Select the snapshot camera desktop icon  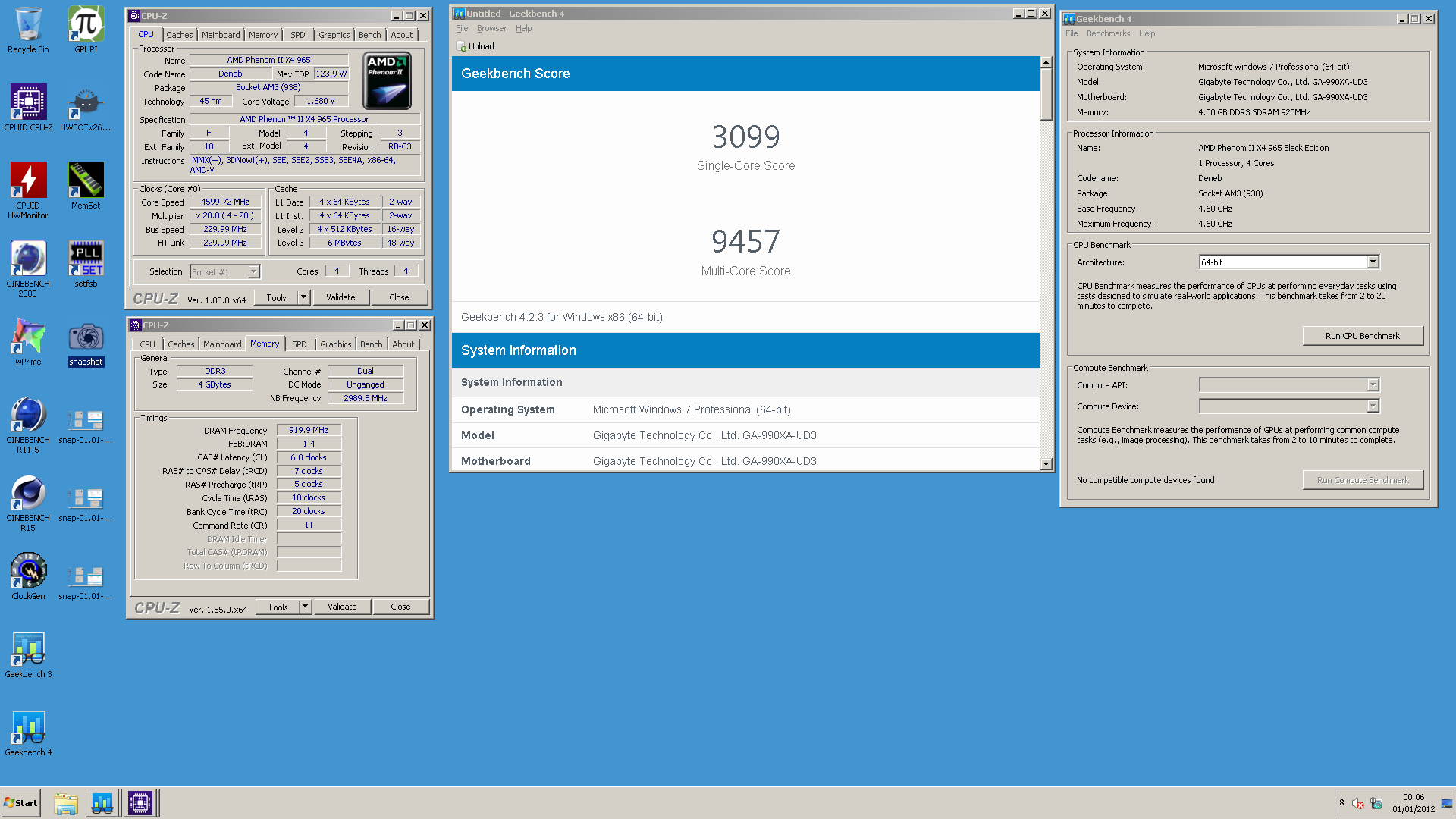(86, 343)
